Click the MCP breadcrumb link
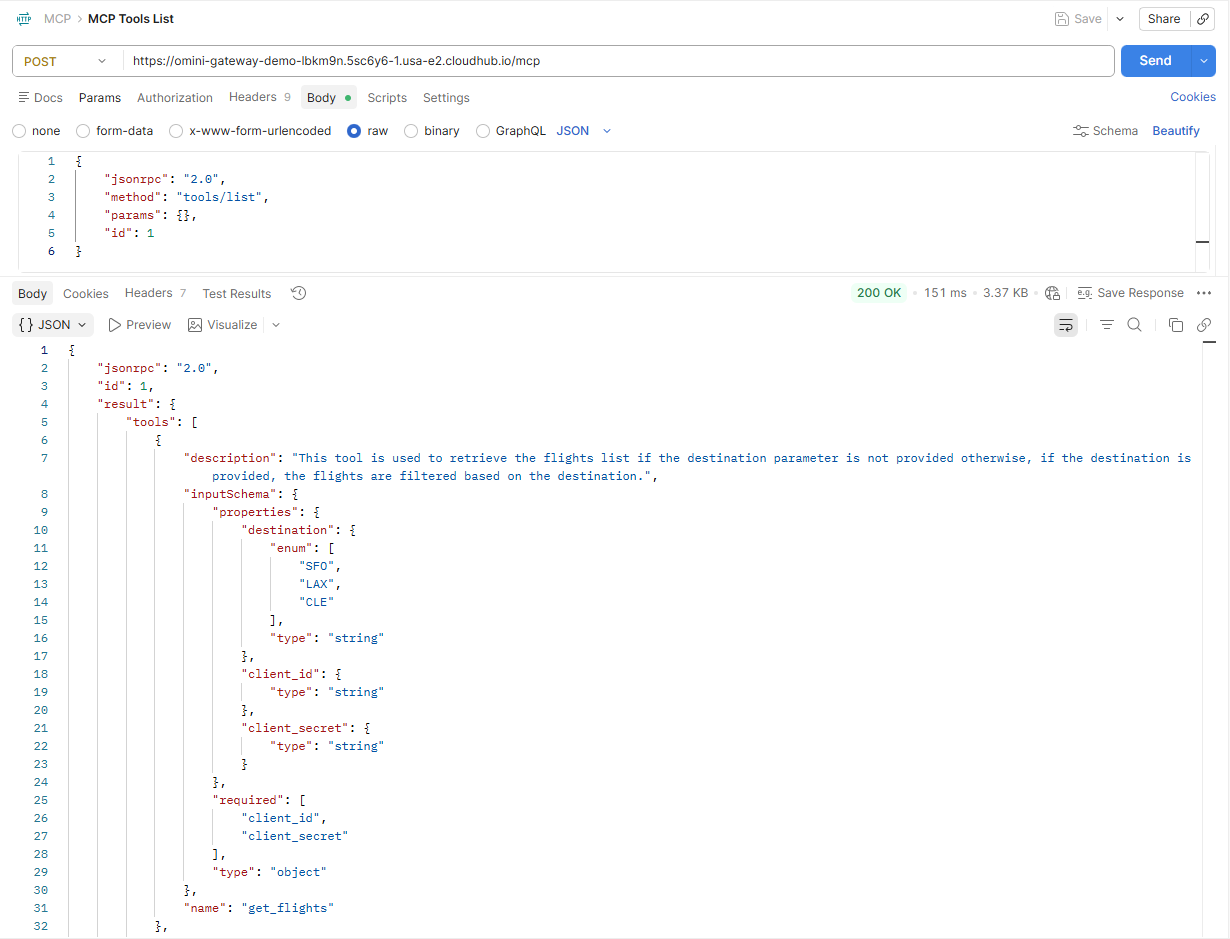Screen dimensions: 1230x939 58,19
